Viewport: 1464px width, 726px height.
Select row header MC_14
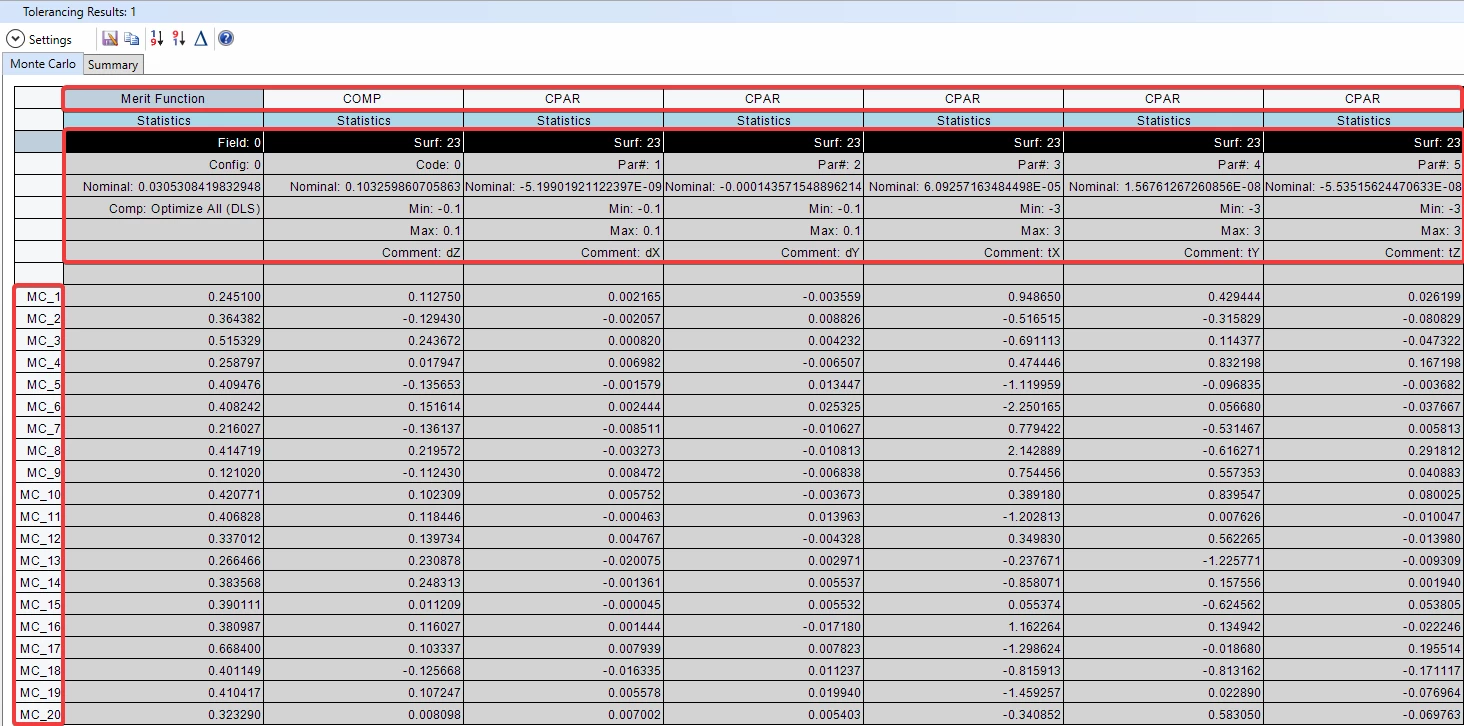pyautogui.click(x=39, y=583)
